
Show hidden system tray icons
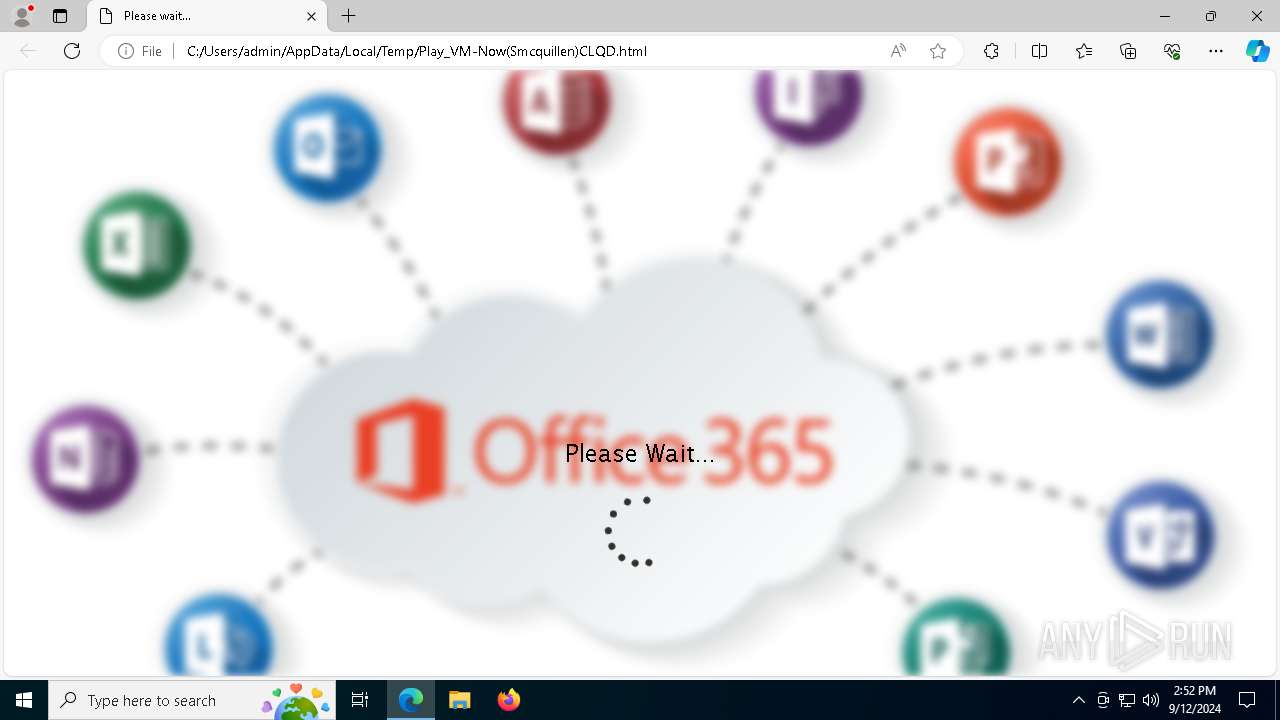(1078, 700)
